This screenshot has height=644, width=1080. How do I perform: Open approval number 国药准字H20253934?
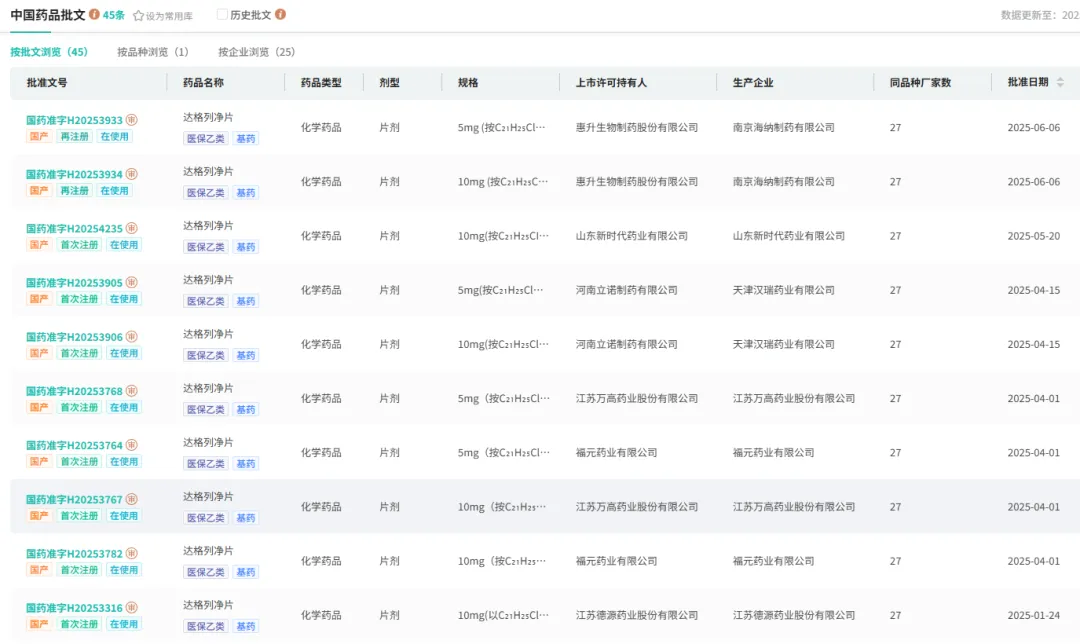[x=74, y=174]
